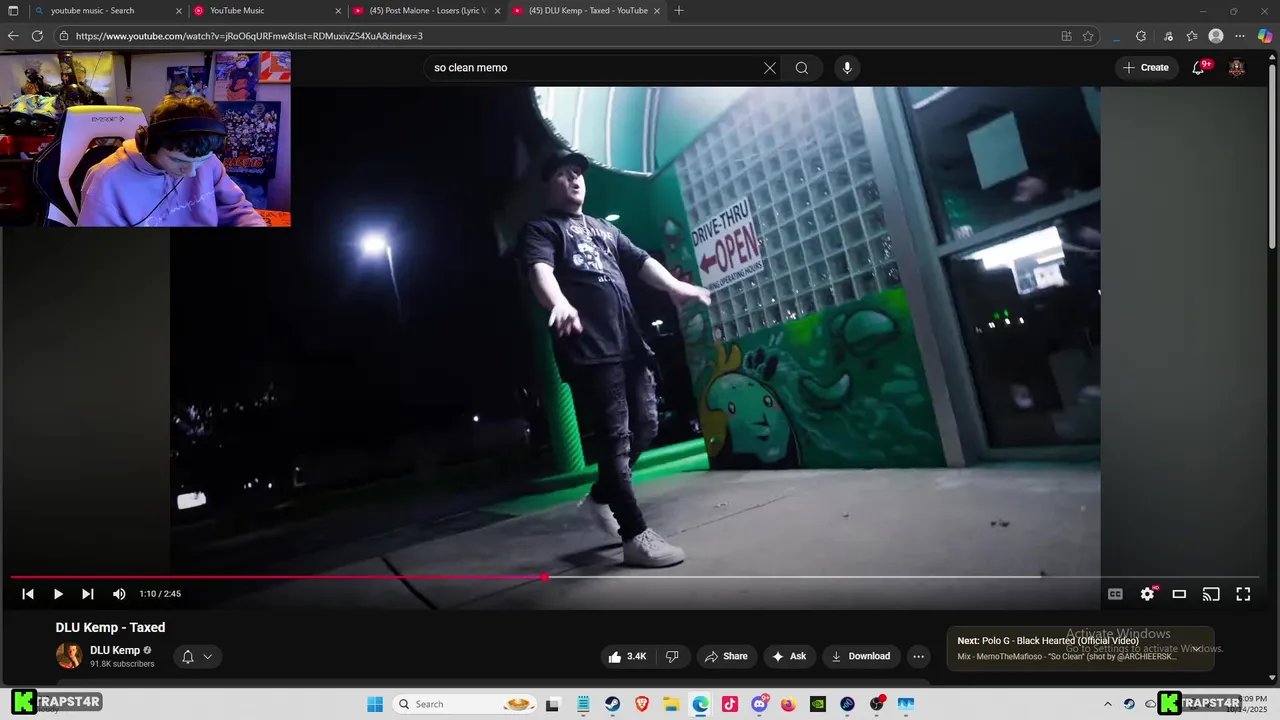The width and height of the screenshot is (1280, 720).
Task: Add this page to favorites star
Action: tap(1088, 36)
